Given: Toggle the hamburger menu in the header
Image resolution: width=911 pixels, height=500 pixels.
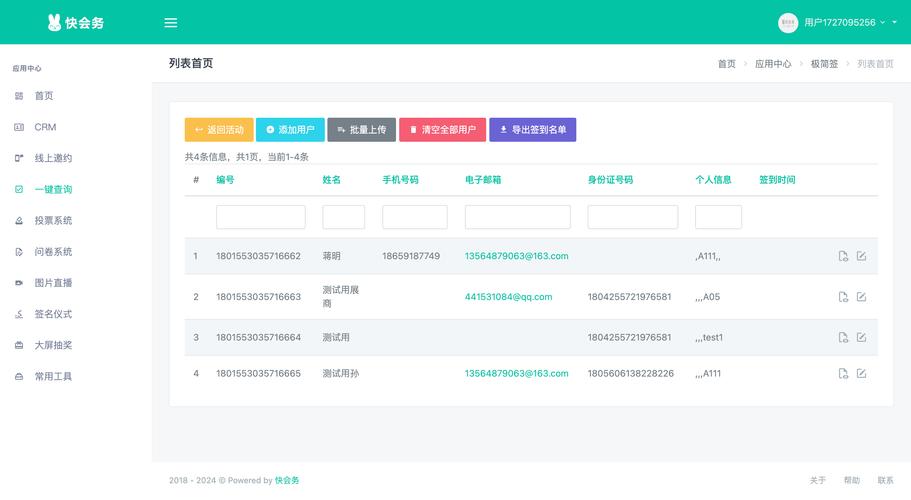Looking at the screenshot, I should click(171, 23).
